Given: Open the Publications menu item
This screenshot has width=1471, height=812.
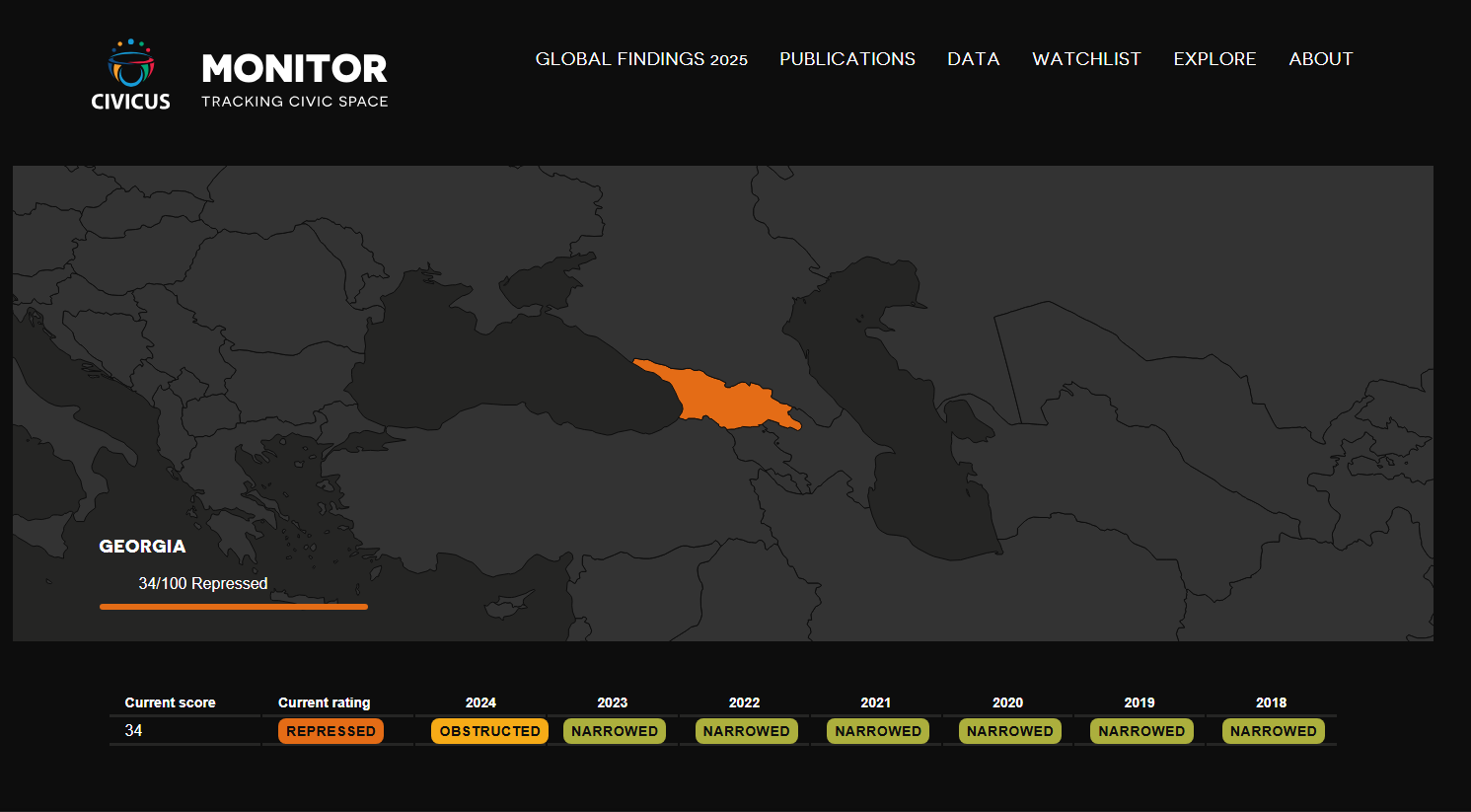Looking at the screenshot, I should click(x=846, y=59).
